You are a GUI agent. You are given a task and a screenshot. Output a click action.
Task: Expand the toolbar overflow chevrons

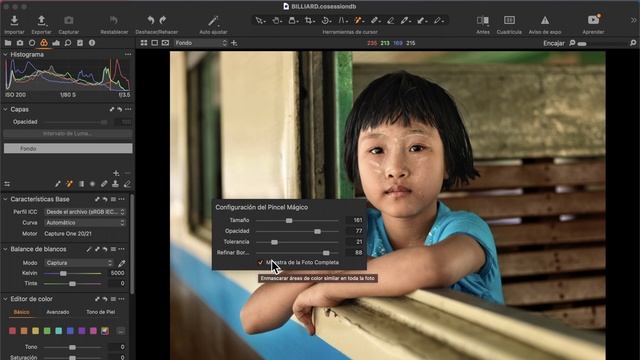pos(633,20)
